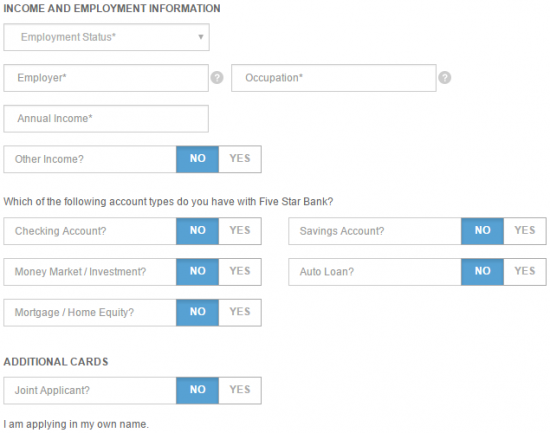The width and height of the screenshot is (550, 433).
Task: Set Checking Account to NO
Action: (x=197, y=231)
